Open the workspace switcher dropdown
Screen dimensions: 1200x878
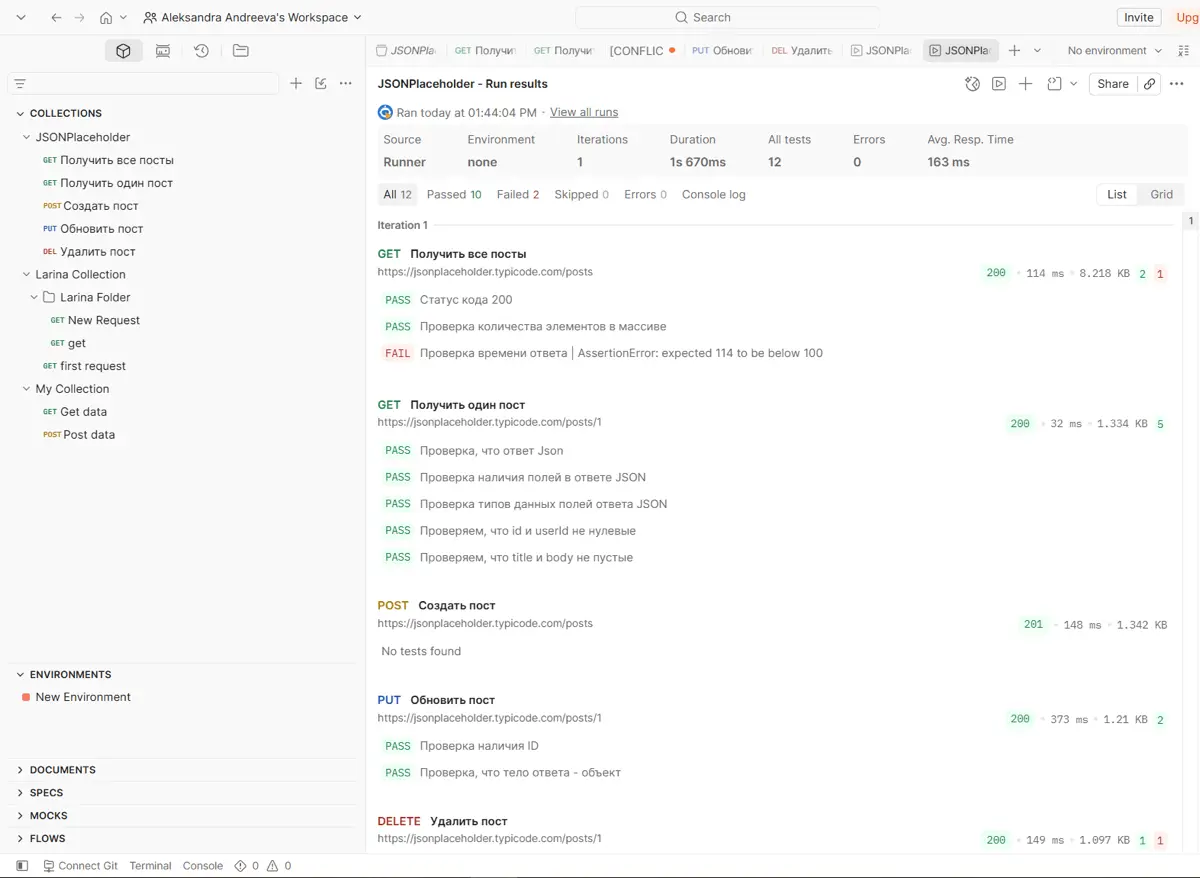(252, 18)
